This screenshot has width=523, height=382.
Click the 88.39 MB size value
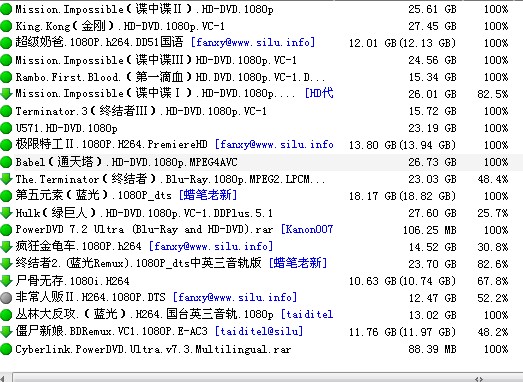pyautogui.click(x=432, y=349)
